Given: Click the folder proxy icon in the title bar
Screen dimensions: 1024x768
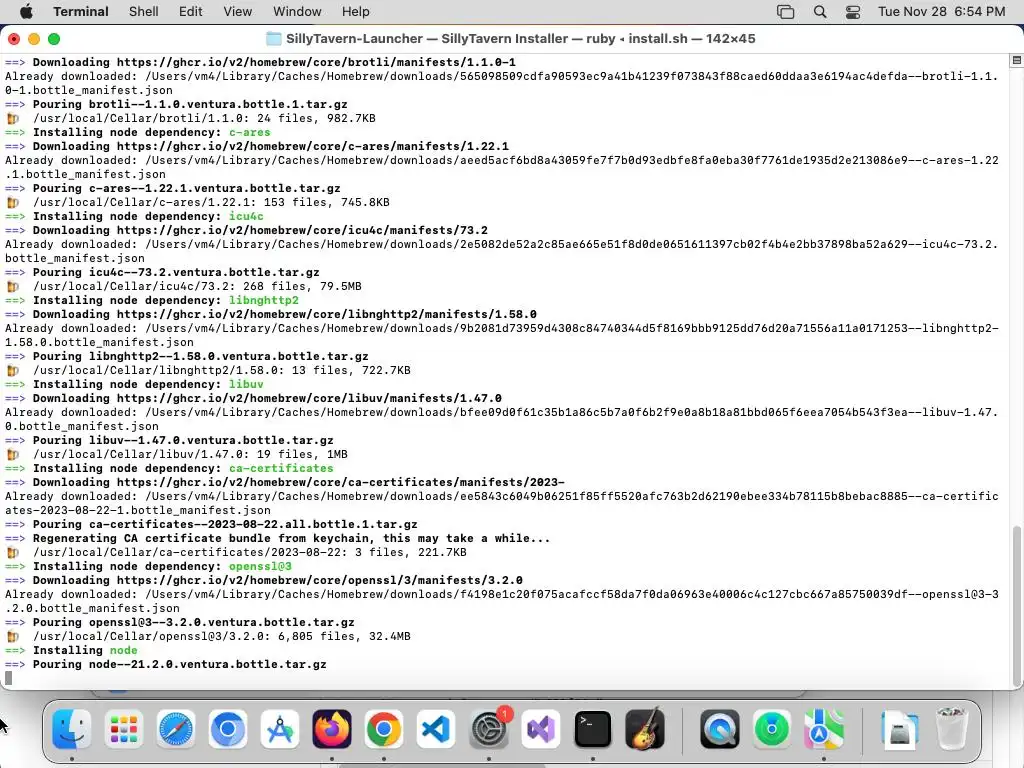Looking at the screenshot, I should pos(274,39).
